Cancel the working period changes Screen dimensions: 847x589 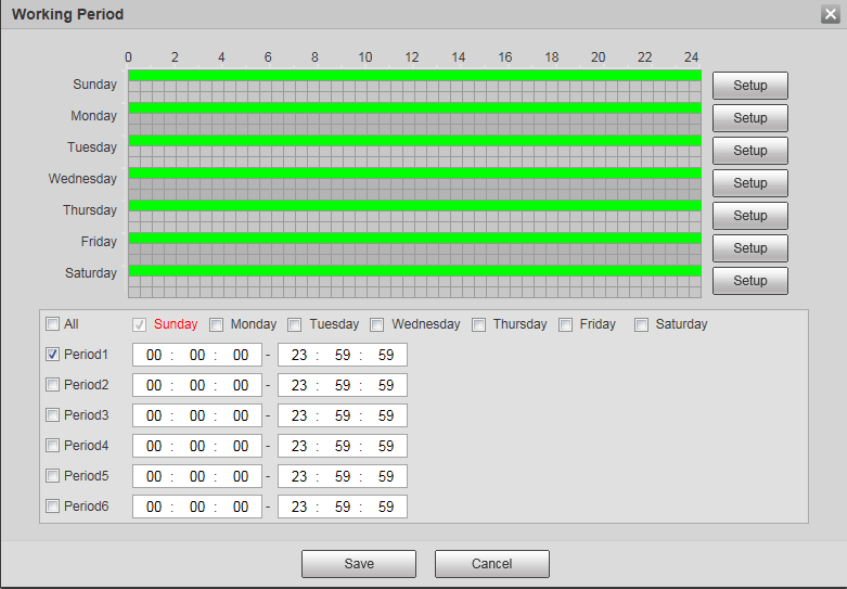tap(492, 564)
